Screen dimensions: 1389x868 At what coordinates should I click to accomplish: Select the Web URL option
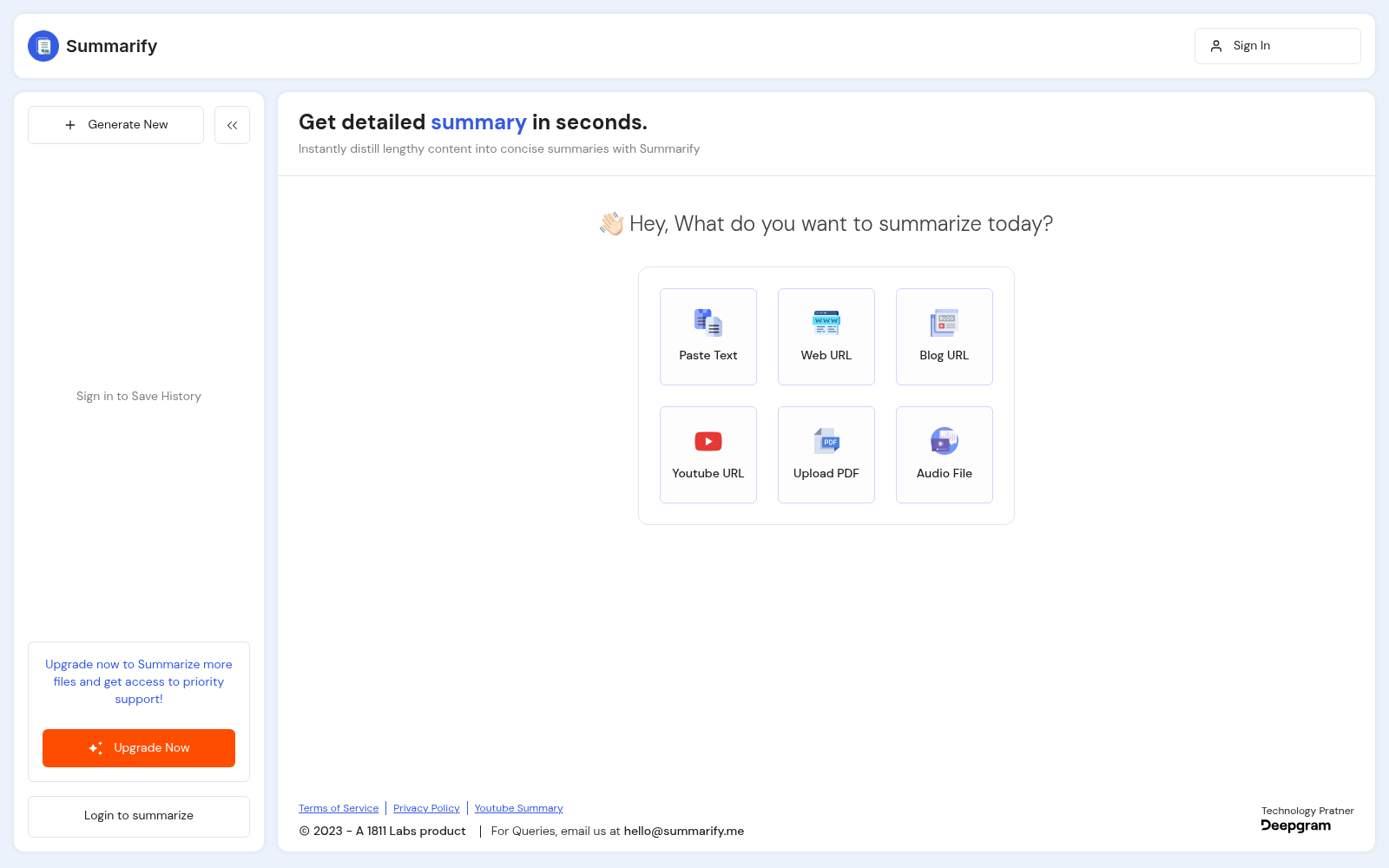point(826,337)
